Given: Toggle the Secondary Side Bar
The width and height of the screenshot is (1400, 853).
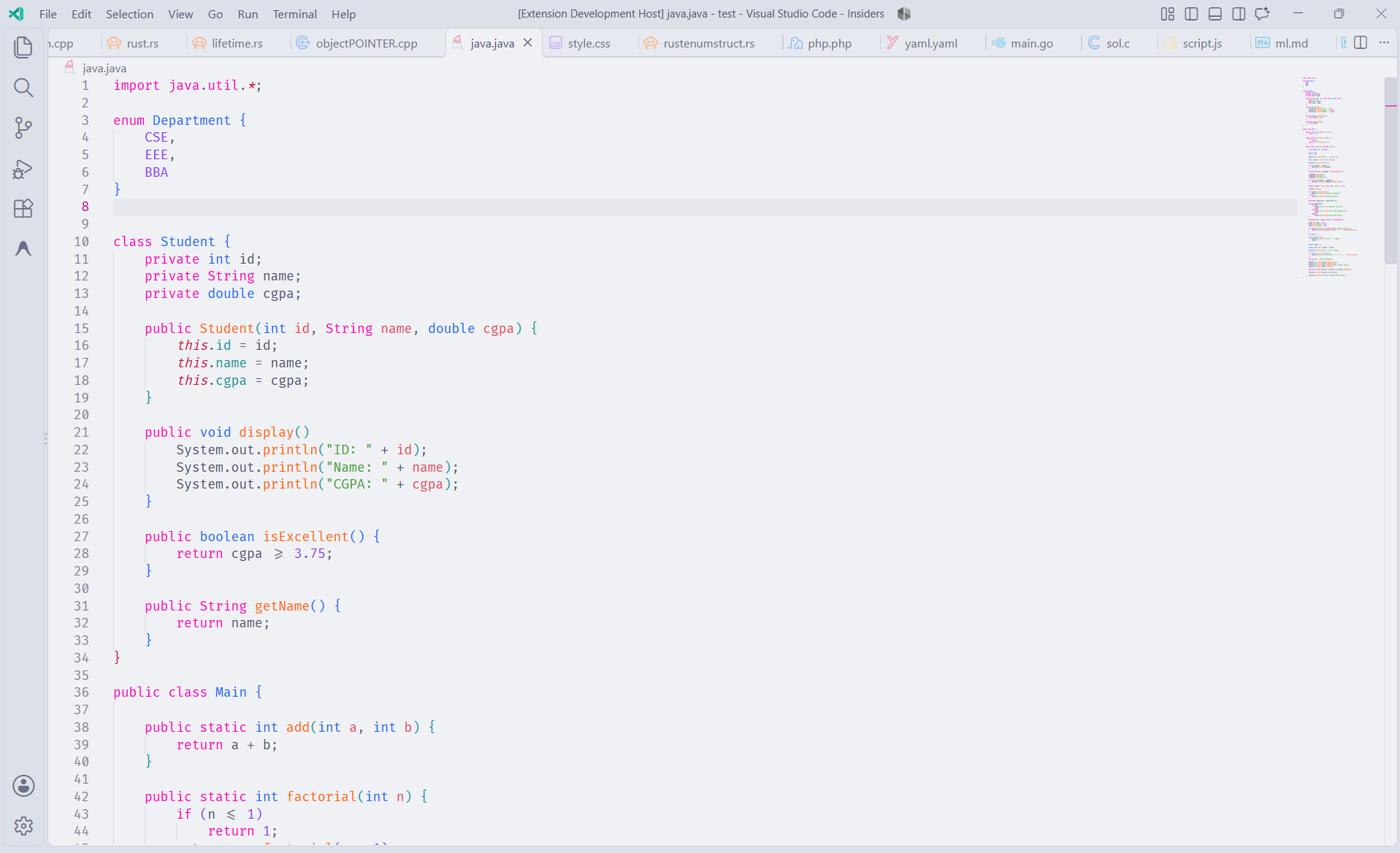Looking at the screenshot, I should pyautogui.click(x=1239, y=14).
